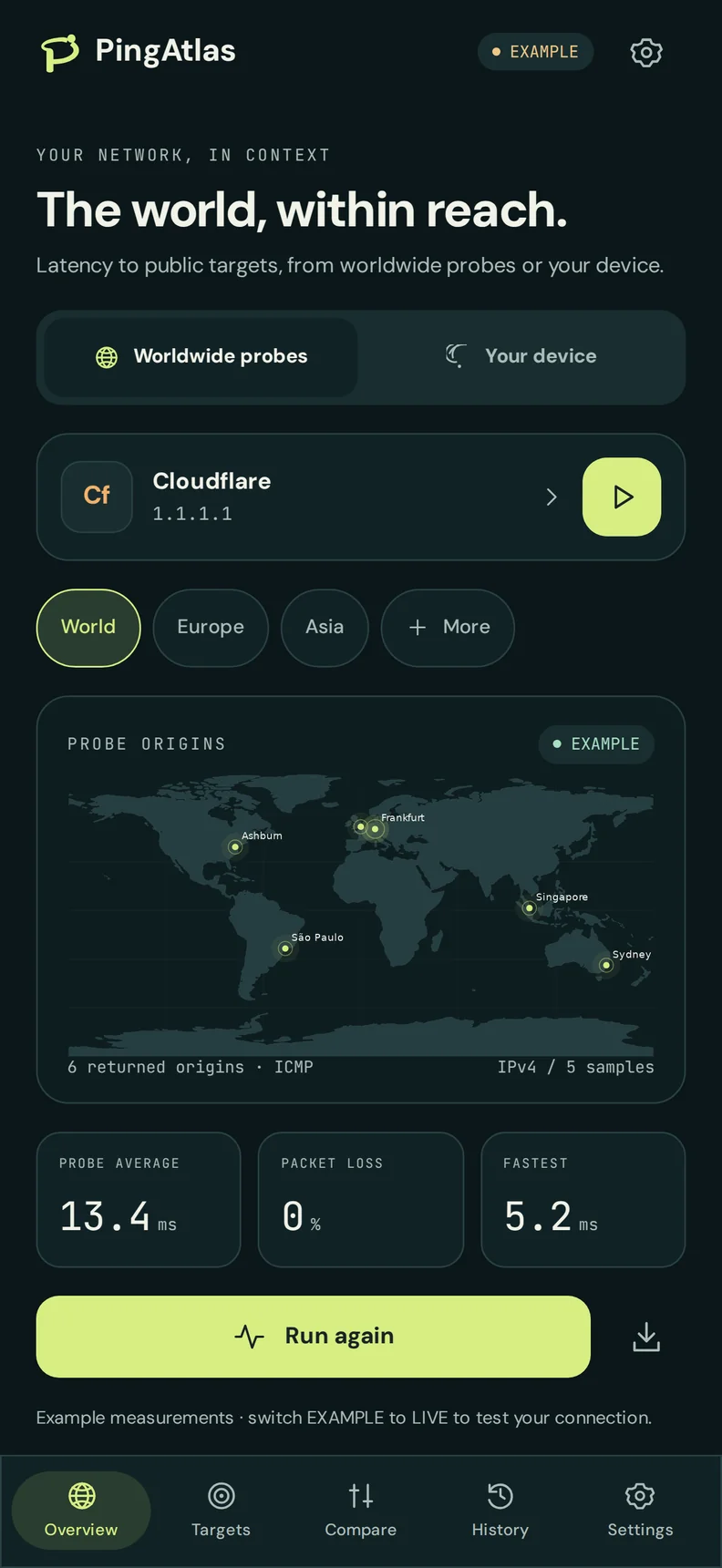Toggle the EXAMPLE mode pill in header
Viewport: 722px width, 1568px height.
tap(535, 52)
